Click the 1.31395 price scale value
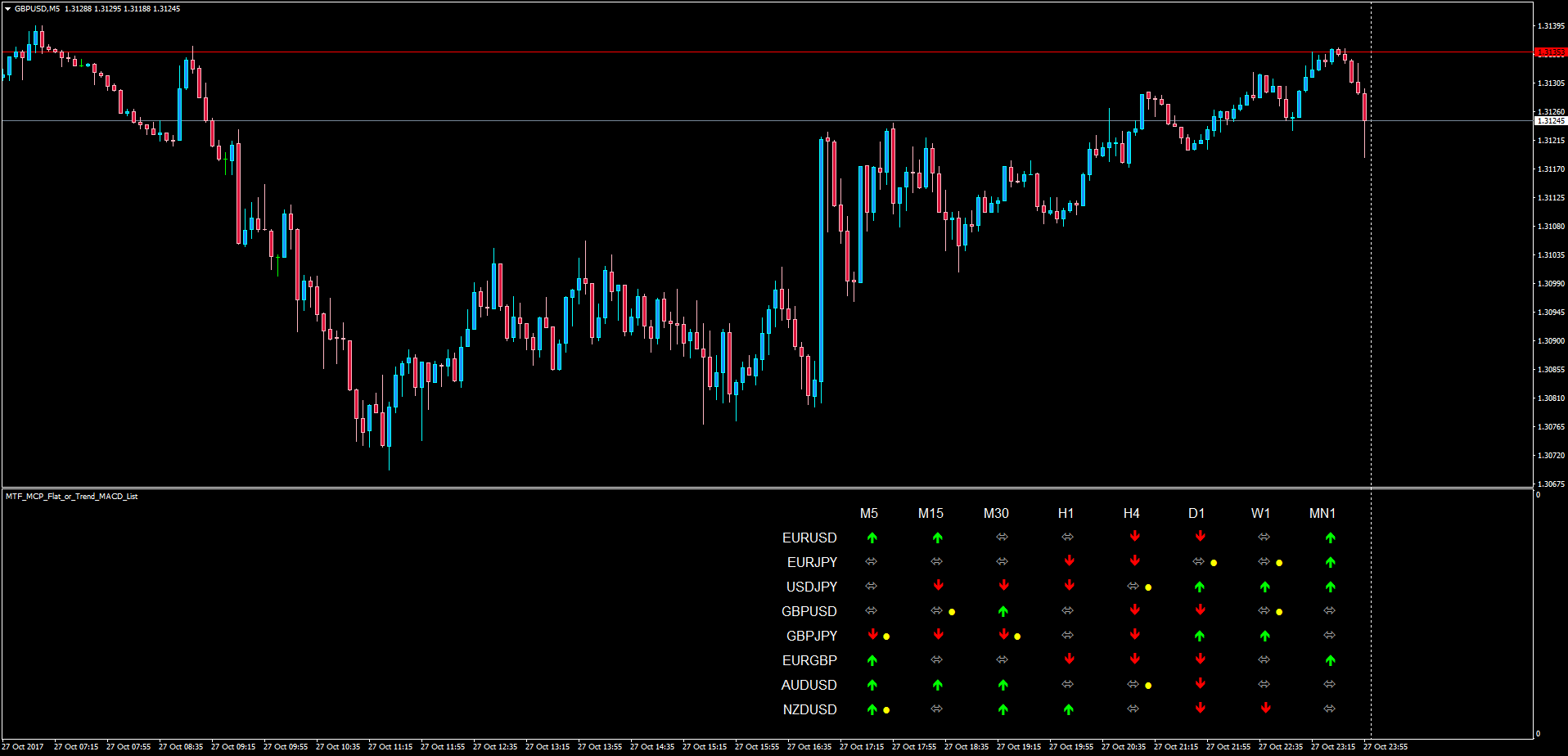Viewport: 1568px width, 756px height. 1551,26
